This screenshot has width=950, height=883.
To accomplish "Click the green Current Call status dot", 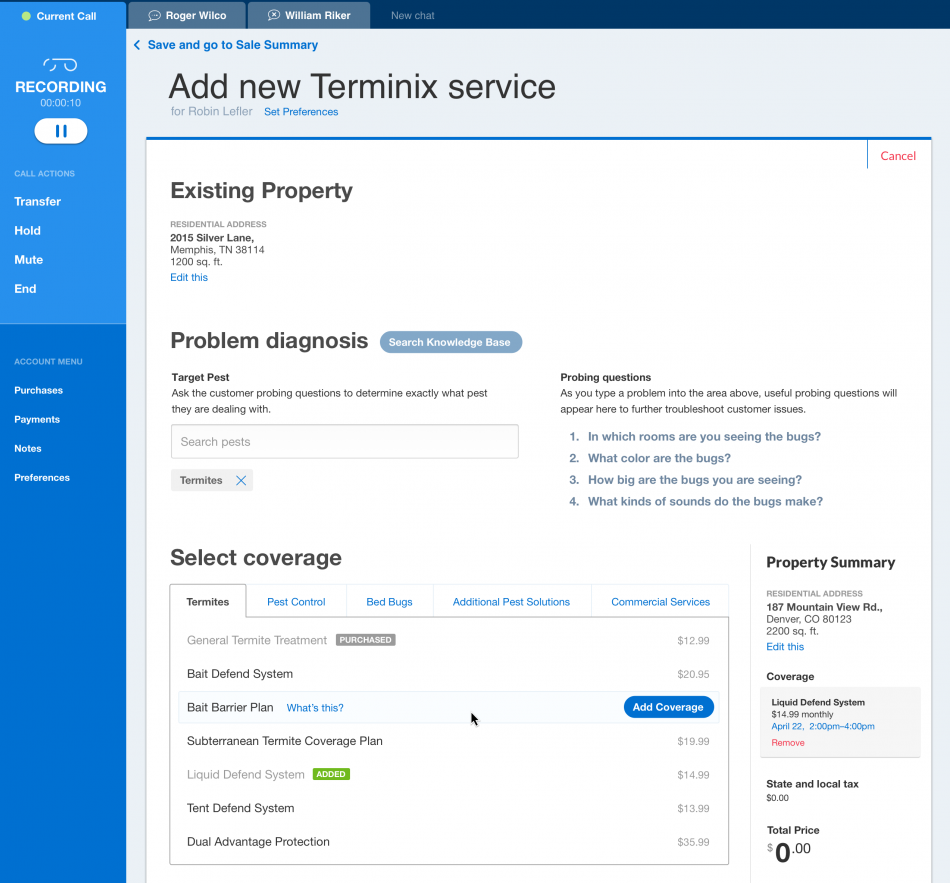I will [x=26, y=16].
